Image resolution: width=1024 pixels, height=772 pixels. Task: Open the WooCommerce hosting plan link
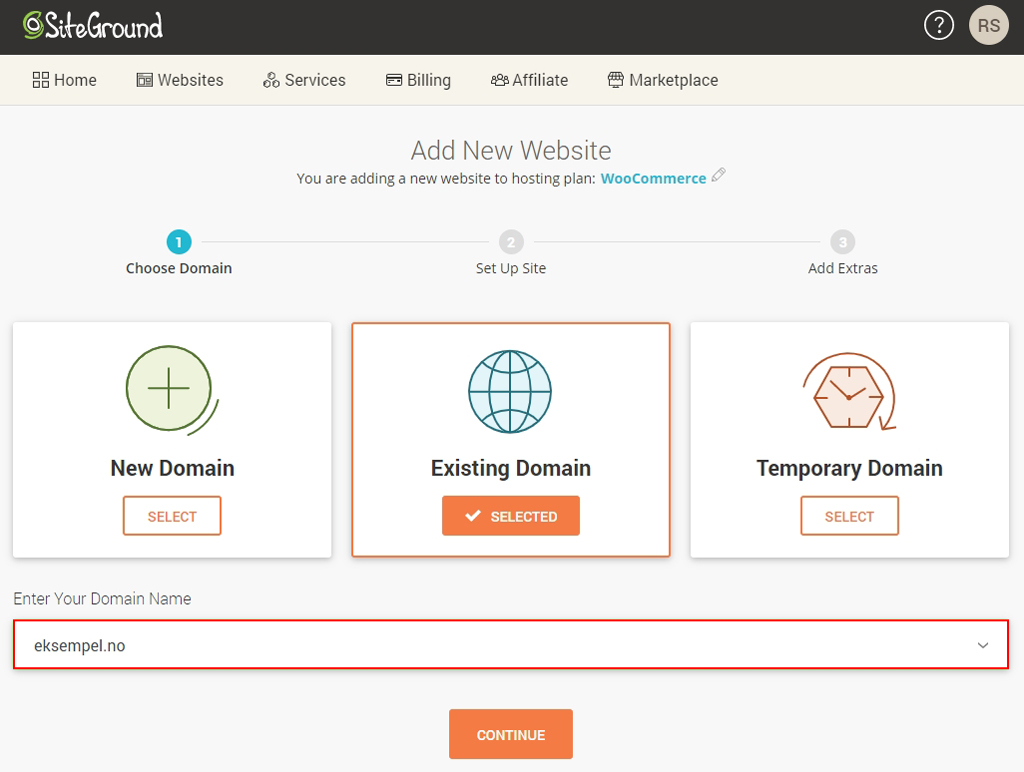pos(653,178)
